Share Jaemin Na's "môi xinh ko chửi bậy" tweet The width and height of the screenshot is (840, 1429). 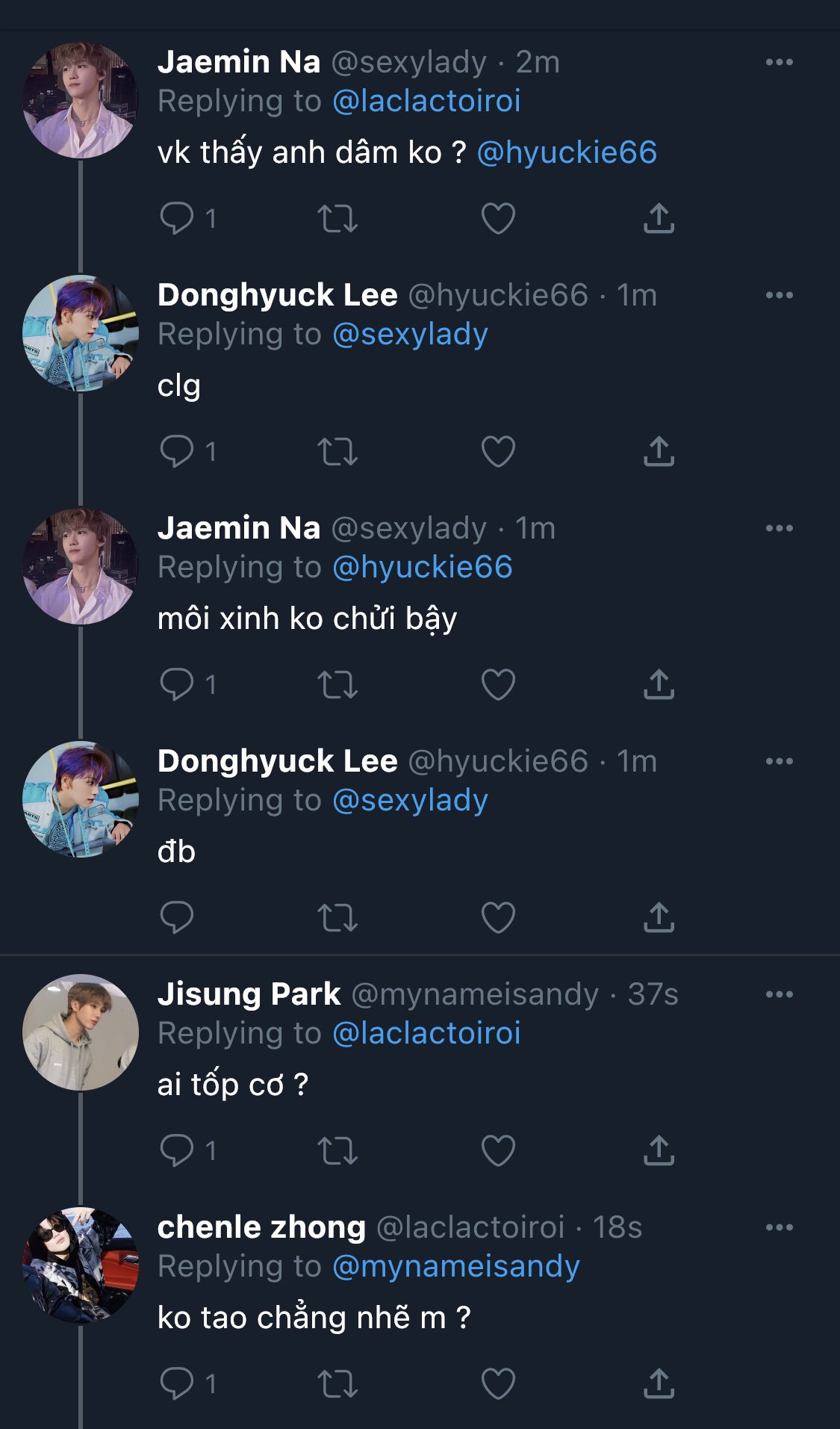[659, 684]
